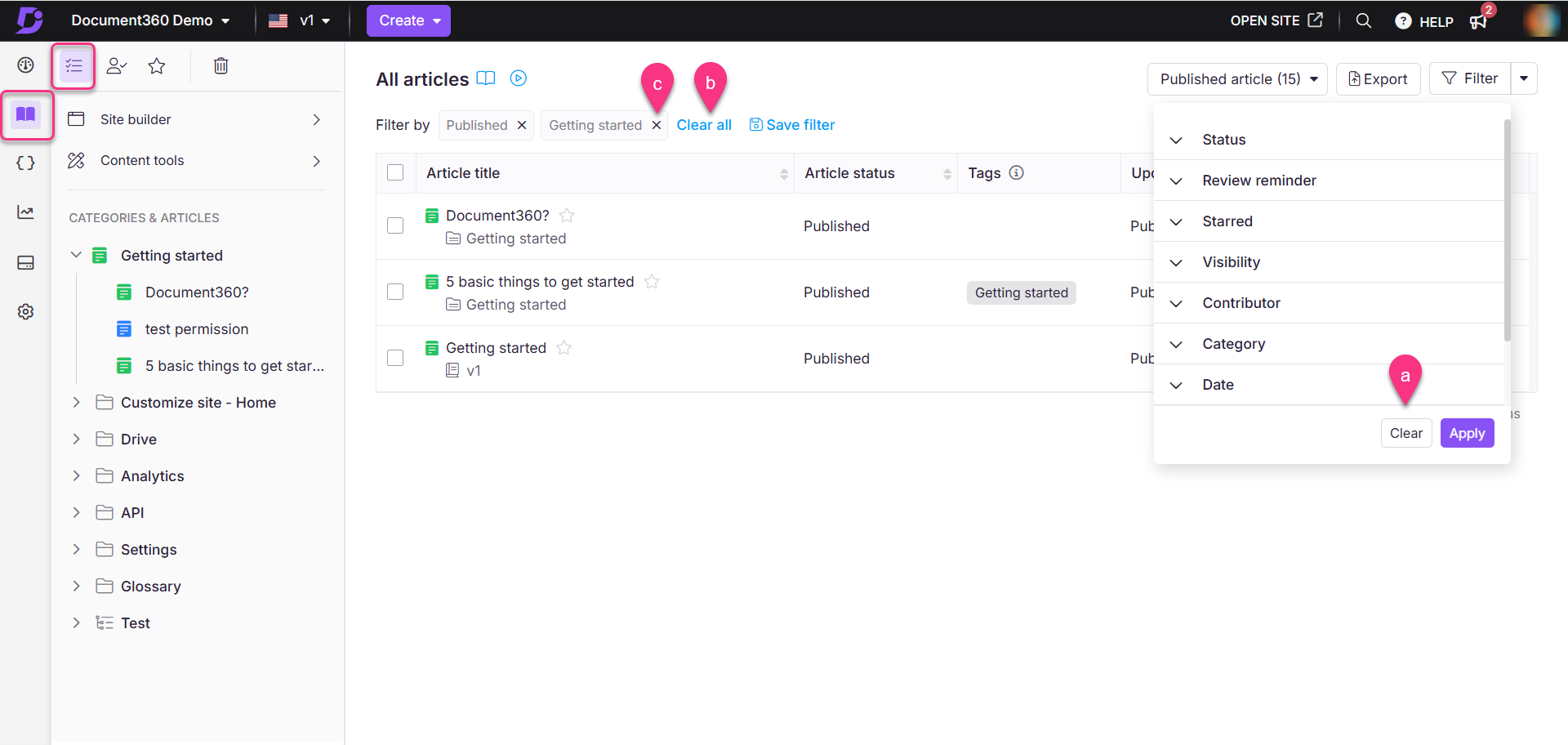Screen dimensions: 1568x745
Task: Select the All articles list icon
Action: [x=73, y=66]
